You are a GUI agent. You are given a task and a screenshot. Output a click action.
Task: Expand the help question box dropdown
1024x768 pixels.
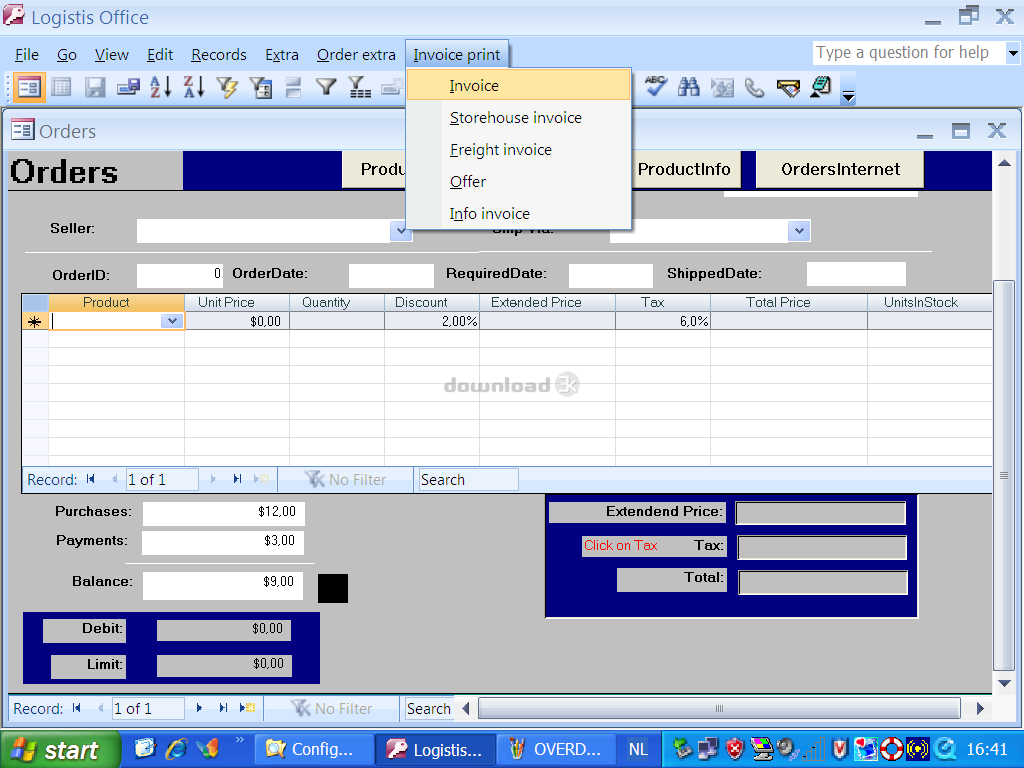[1013, 53]
